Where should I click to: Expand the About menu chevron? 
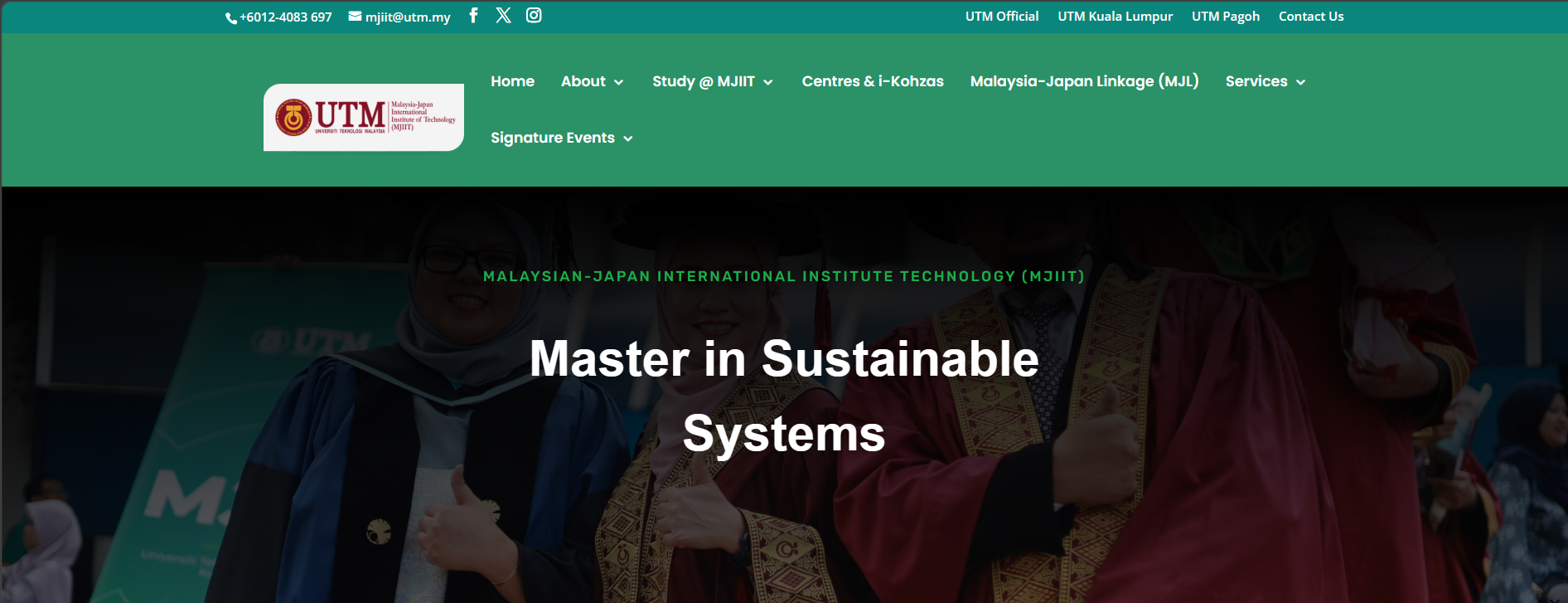coord(618,82)
